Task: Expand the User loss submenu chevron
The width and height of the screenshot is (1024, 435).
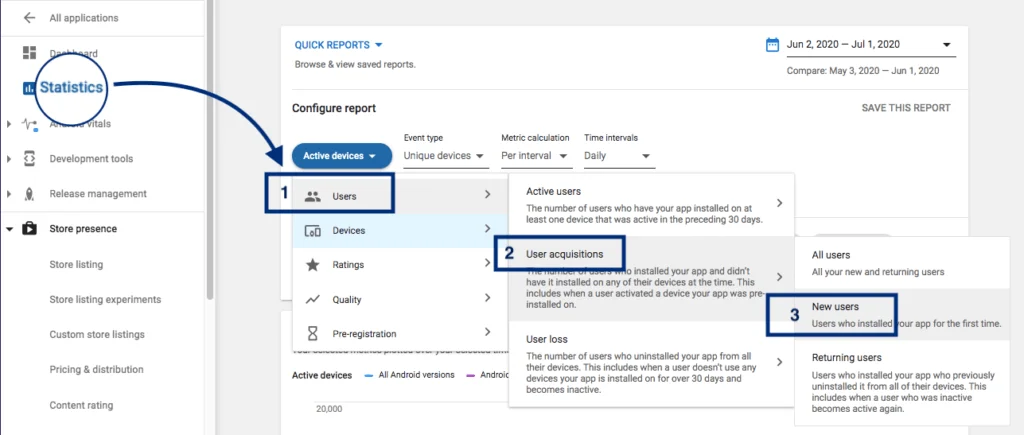Action: click(x=779, y=362)
